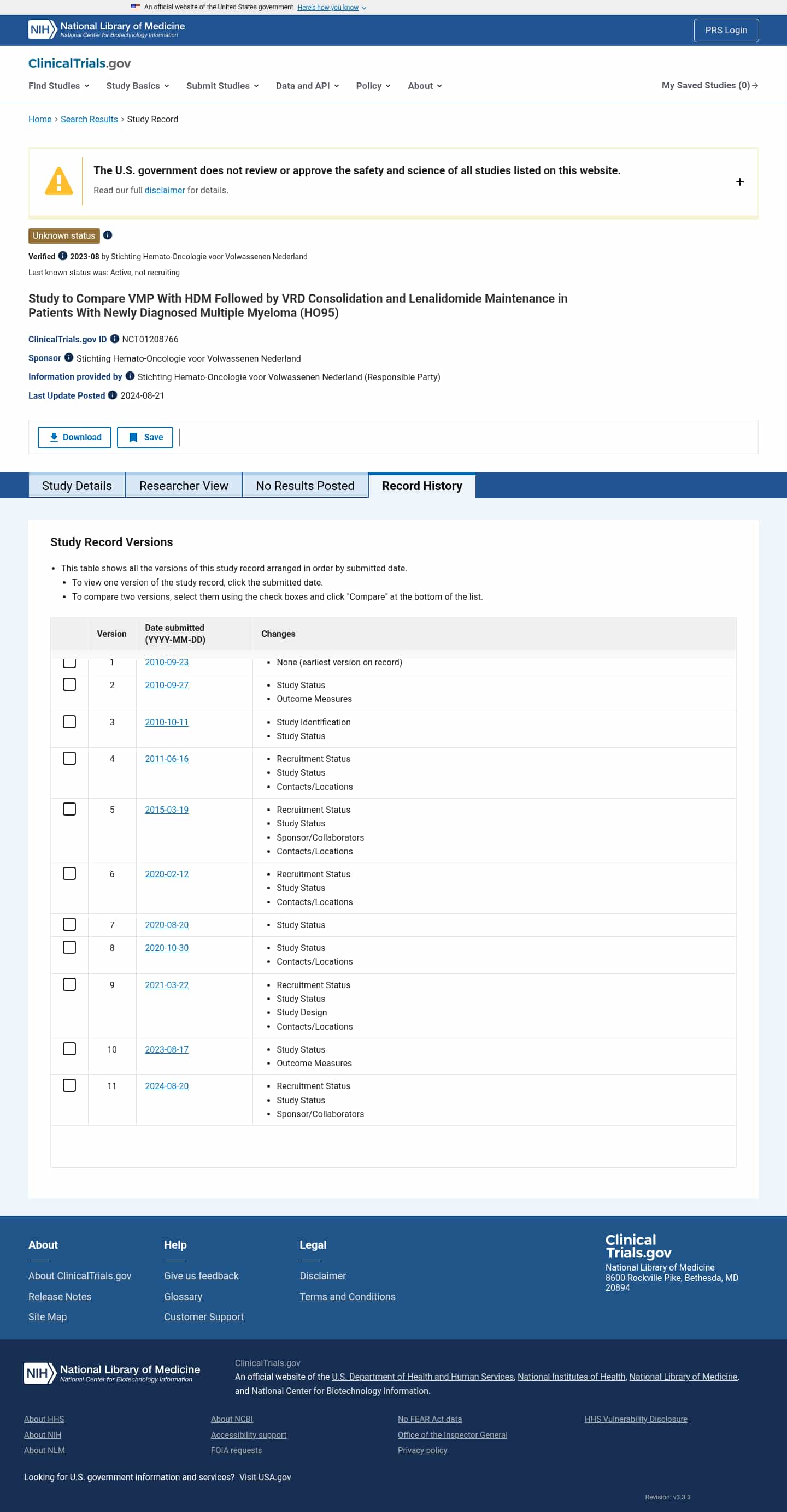This screenshot has height=1512, width=787.
Task: Open the Policy dropdown menu
Action: tap(373, 86)
